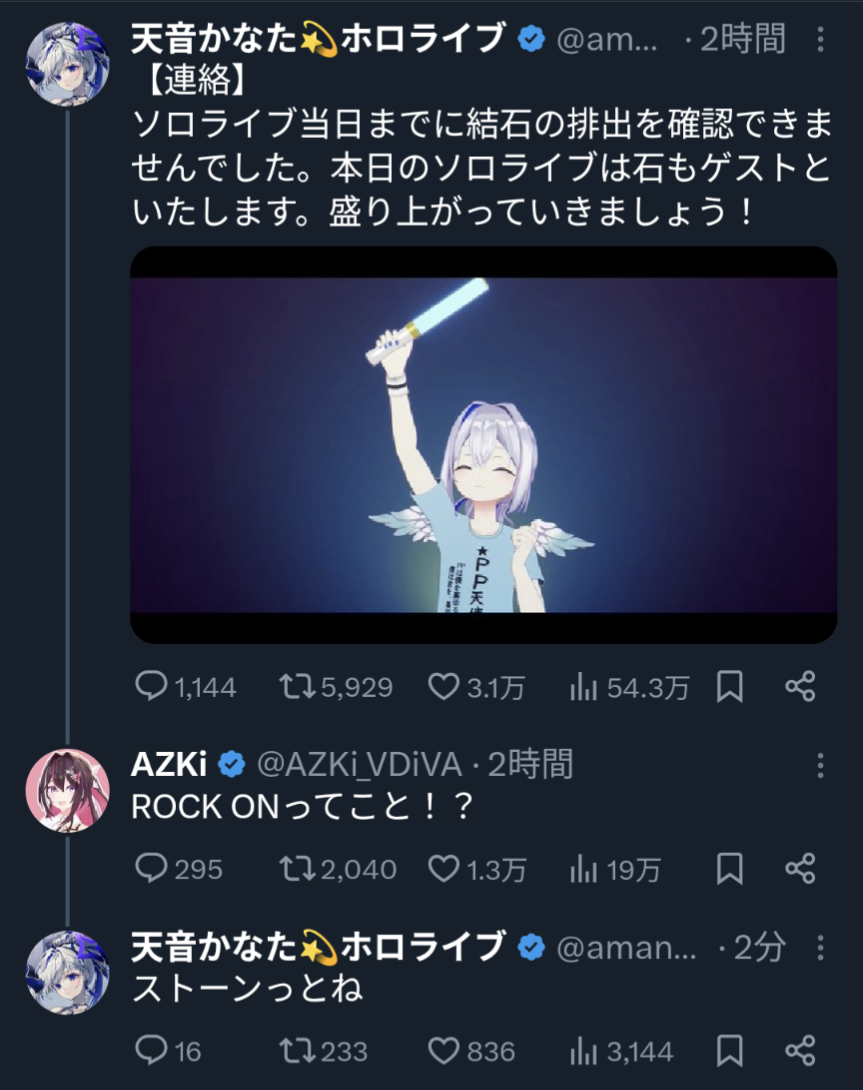Retweet AZKi's reply with 2,040 retweets
The height and width of the screenshot is (1090, 863).
(337, 869)
